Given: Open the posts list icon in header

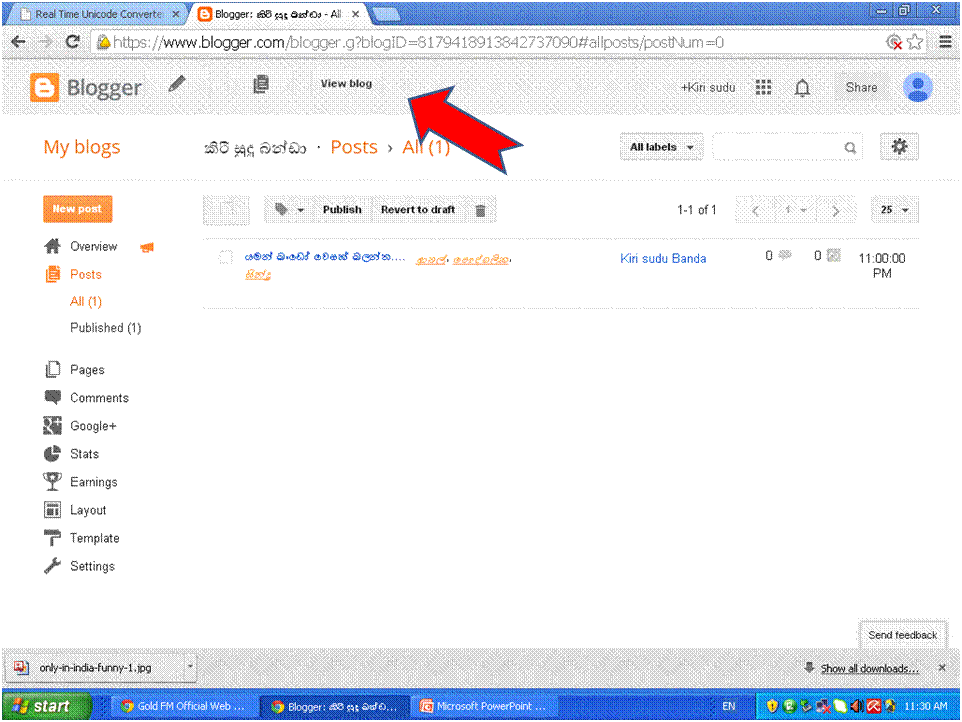Looking at the screenshot, I should click(261, 84).
